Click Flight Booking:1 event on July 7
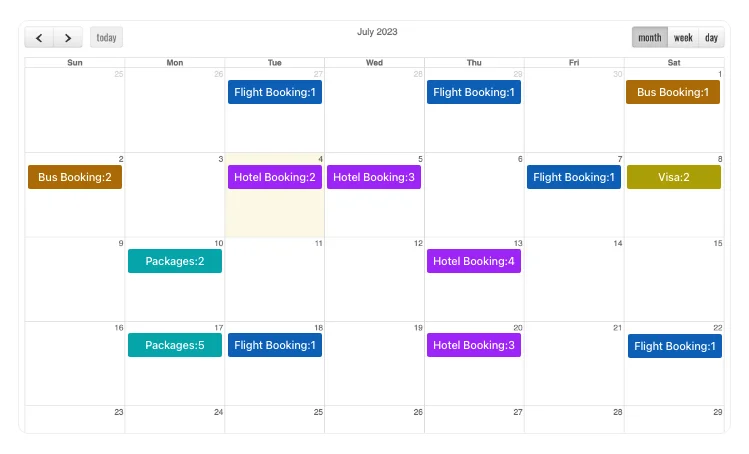 574,177
